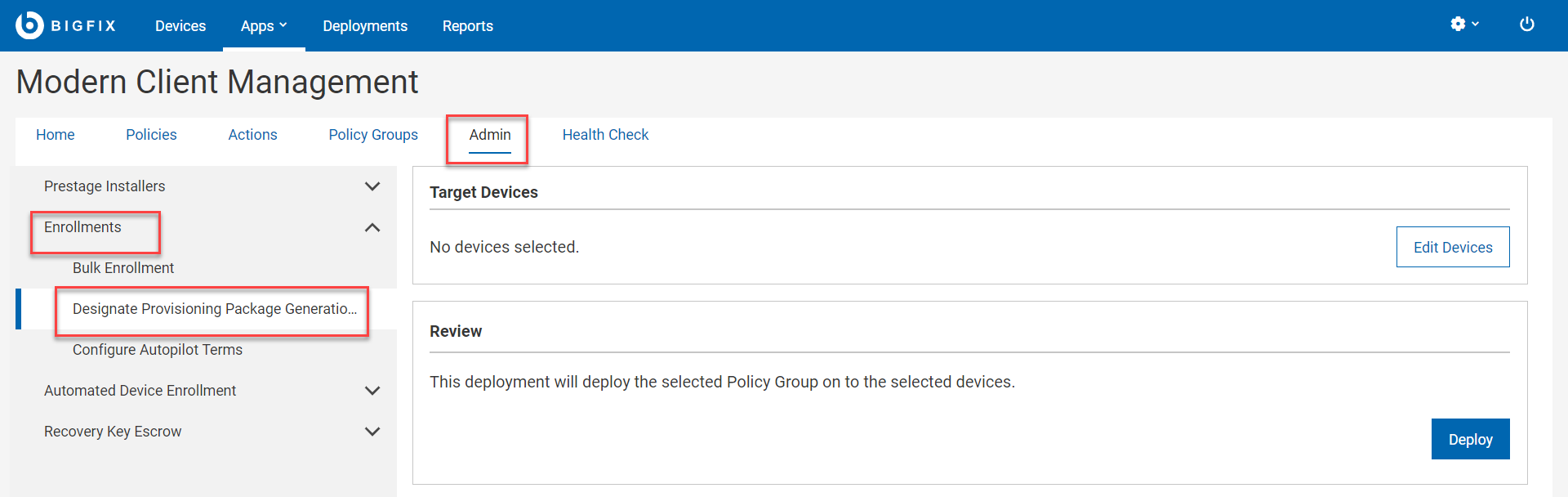Screen dimensions: 1568x497
Task: Switch to the Home tab
Action: pyautogui.click(x=55, y=134)
